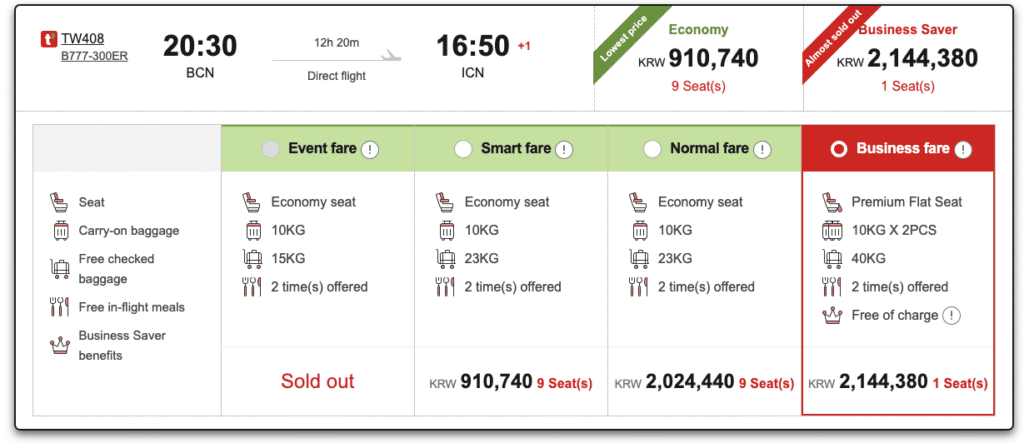Click the departure time 20:30
This screenshot has width=1024, height=443.
(x=200, y=46)
